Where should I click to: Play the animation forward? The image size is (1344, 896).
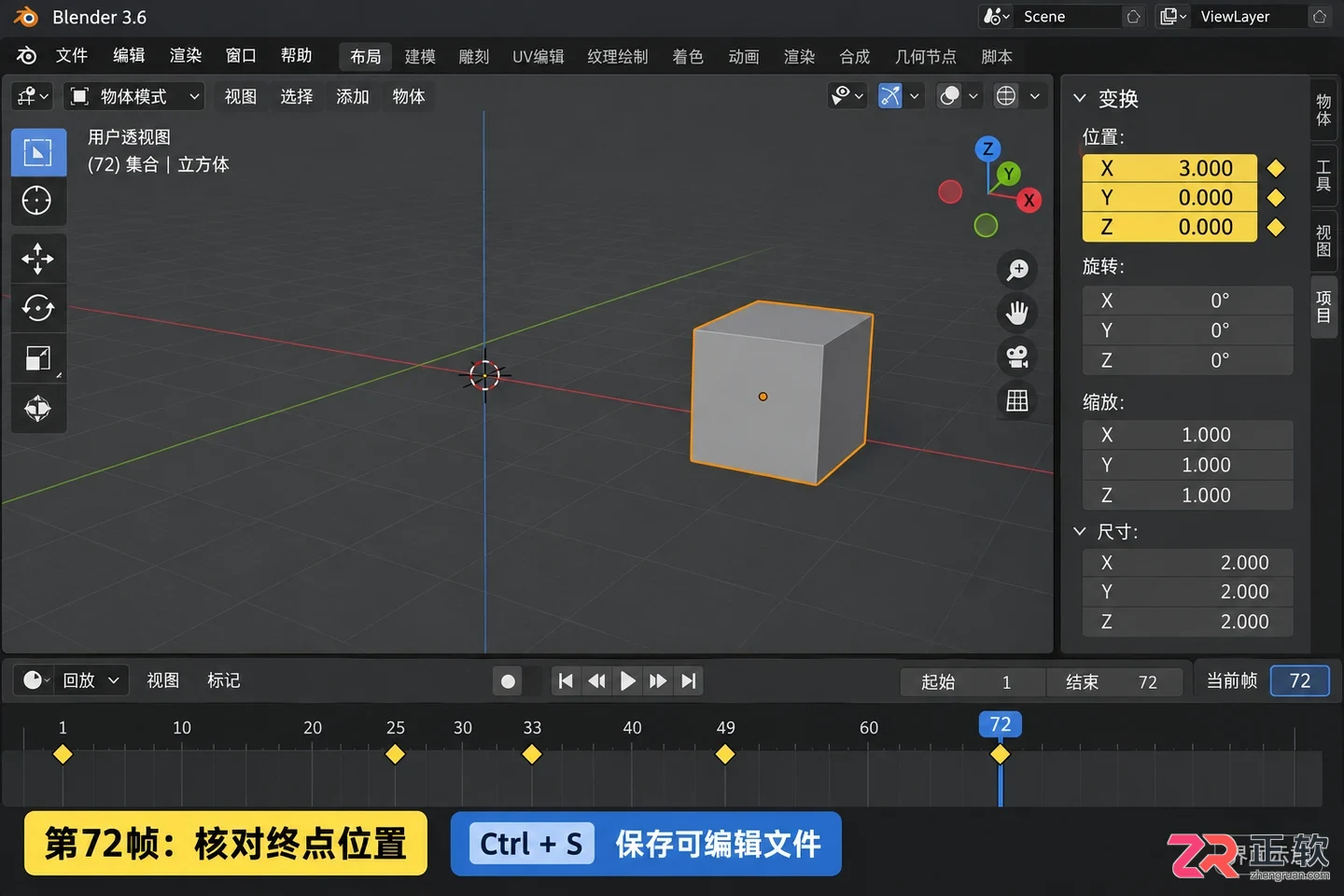click(628, 681)
